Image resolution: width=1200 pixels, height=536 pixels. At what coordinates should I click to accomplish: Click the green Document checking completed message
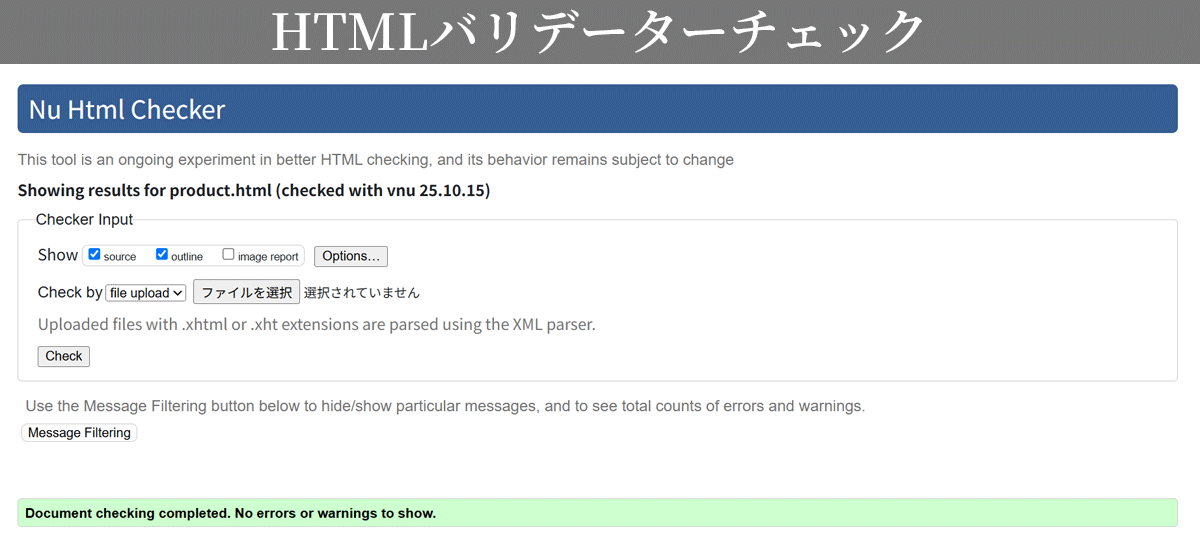(x=597, y=513)
